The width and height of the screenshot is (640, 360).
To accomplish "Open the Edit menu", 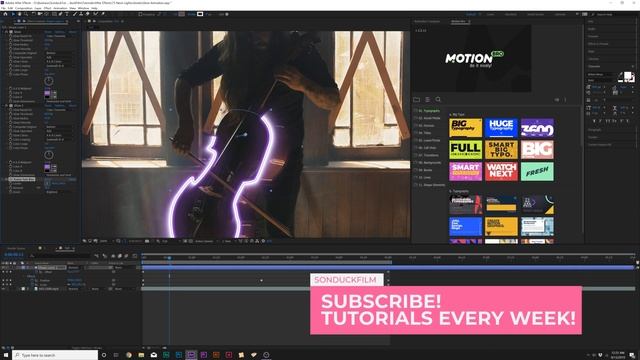I will click(x=10, y=8).
